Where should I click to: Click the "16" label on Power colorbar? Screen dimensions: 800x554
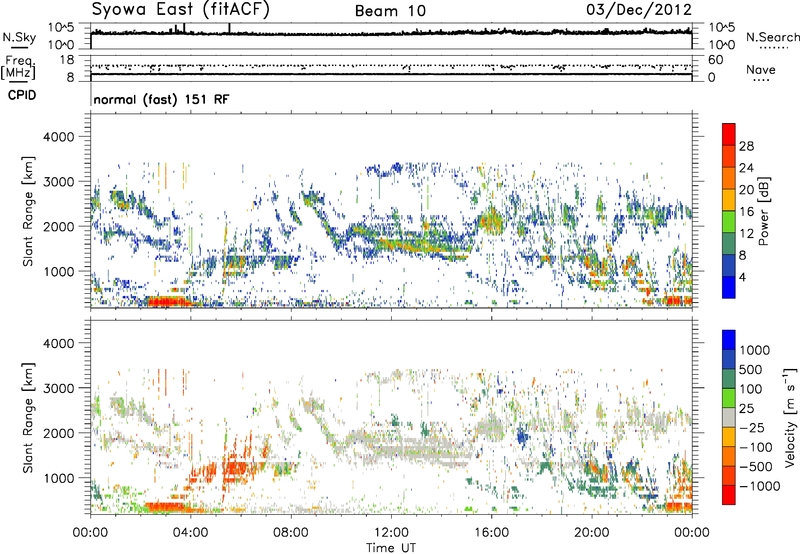coord(746,212)
